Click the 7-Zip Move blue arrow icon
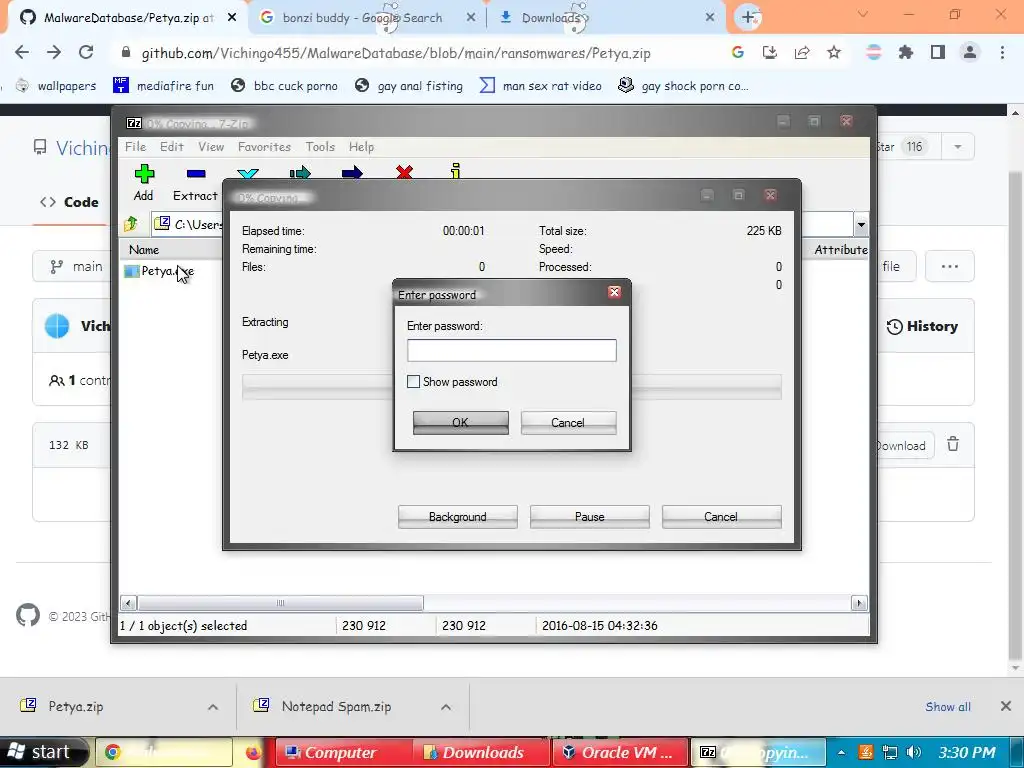The height and width of the screenshot is (768, 1024). 352,172
